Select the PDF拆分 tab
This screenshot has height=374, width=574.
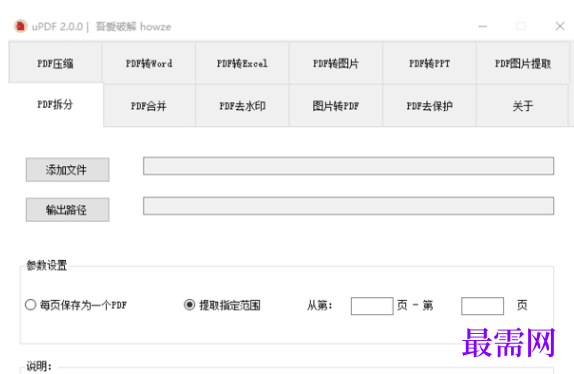tap(55, 105)
